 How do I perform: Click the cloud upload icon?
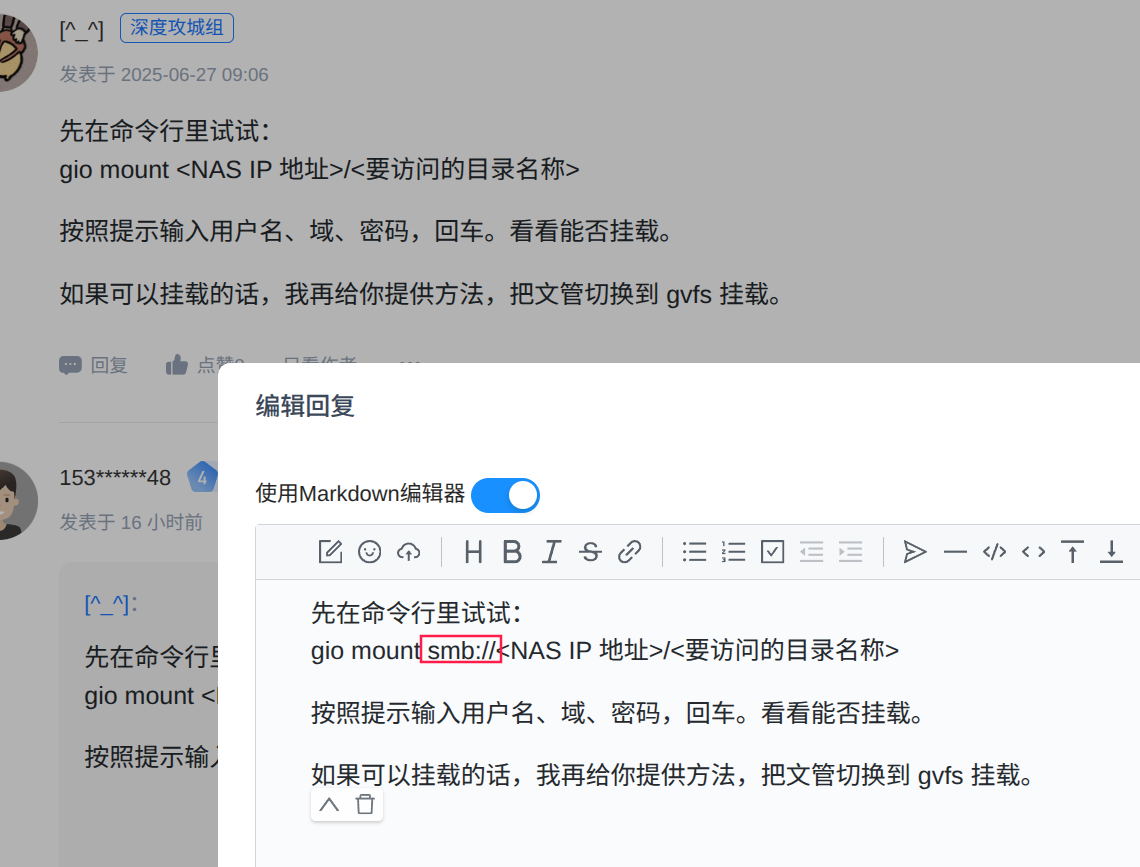(409, 552)
